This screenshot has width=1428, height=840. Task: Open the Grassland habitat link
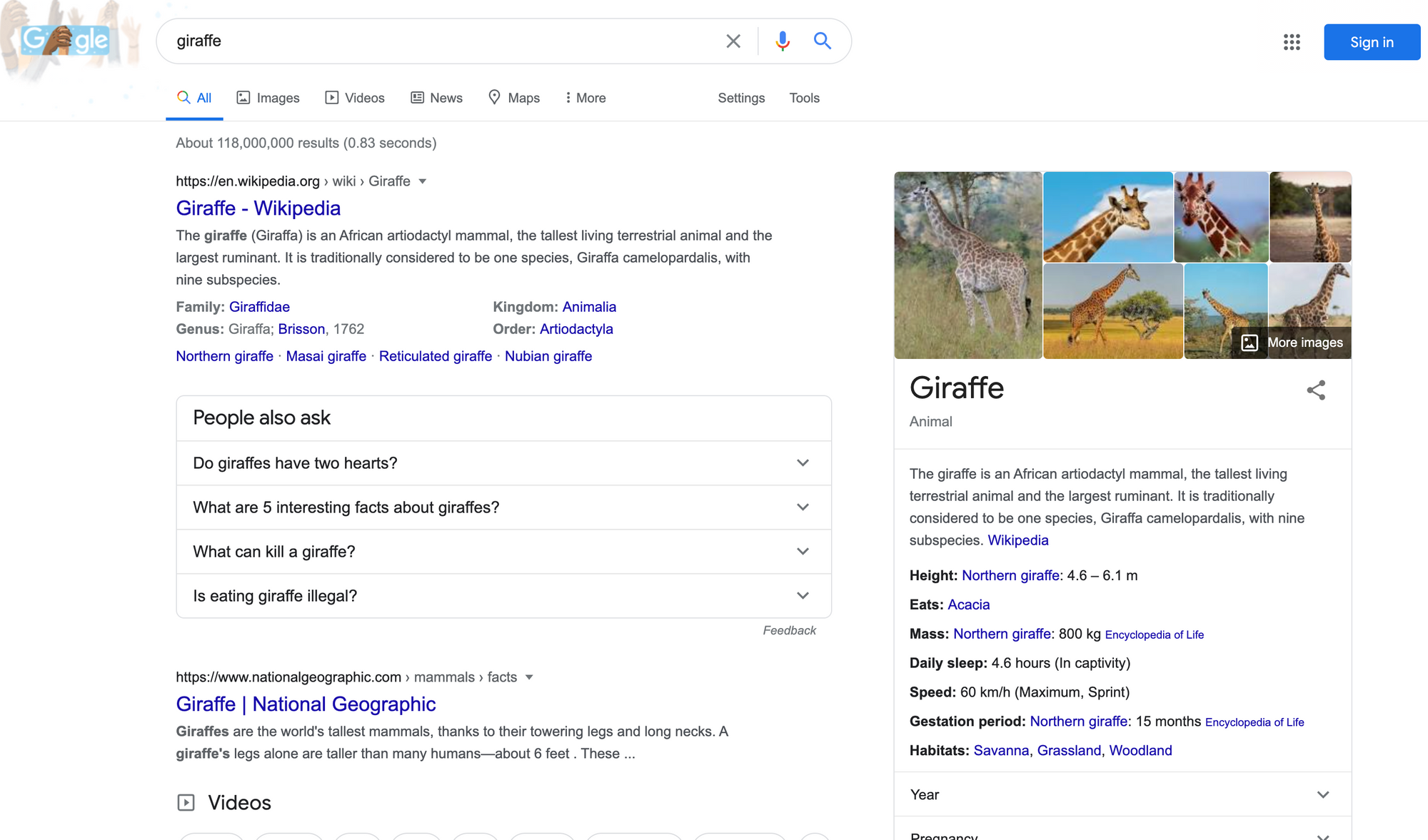click(x=1069, y=751)
